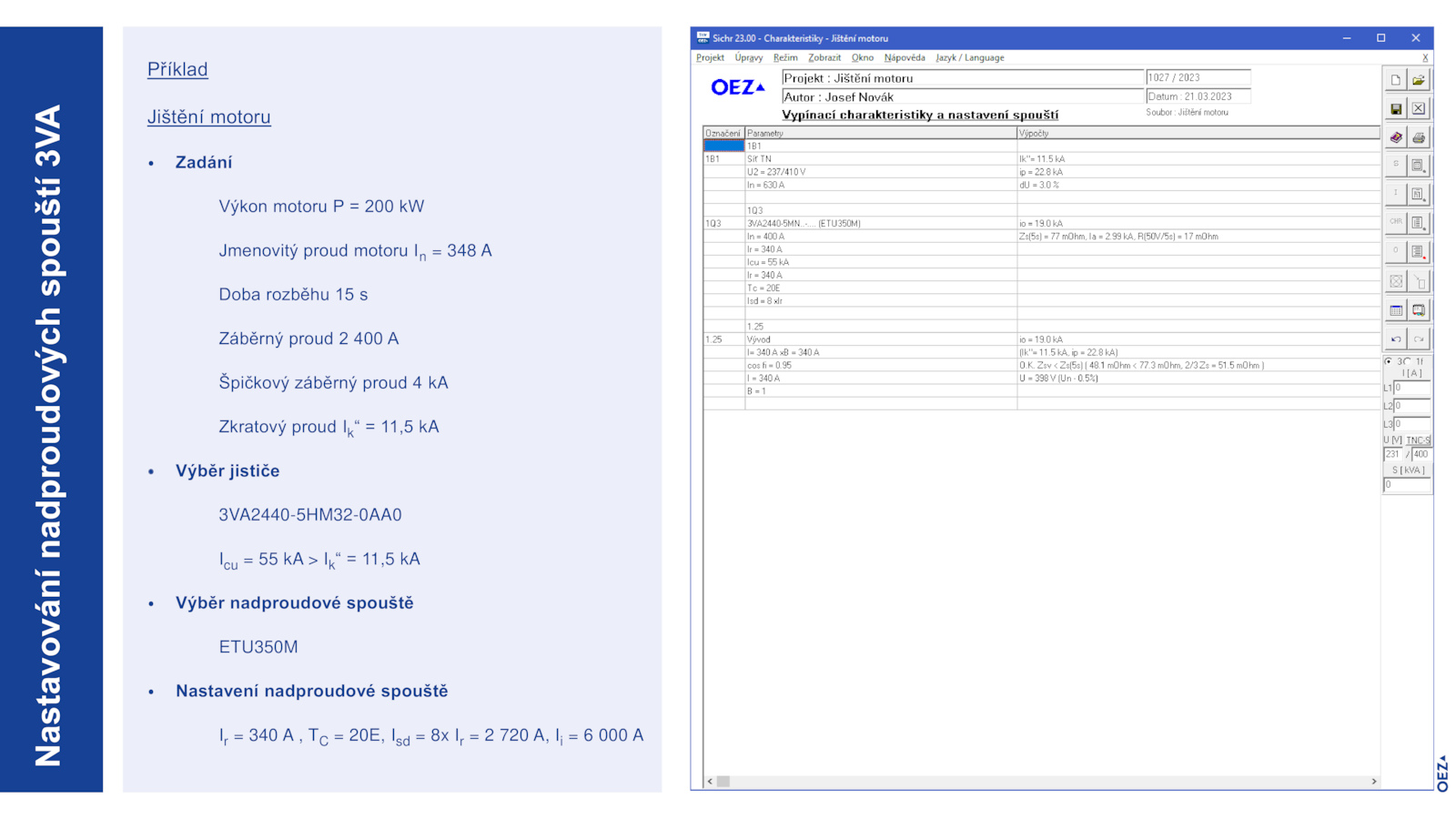
Task: Click the 'Jištění motoru' underlined slide heading
Action: click(209, 116)
